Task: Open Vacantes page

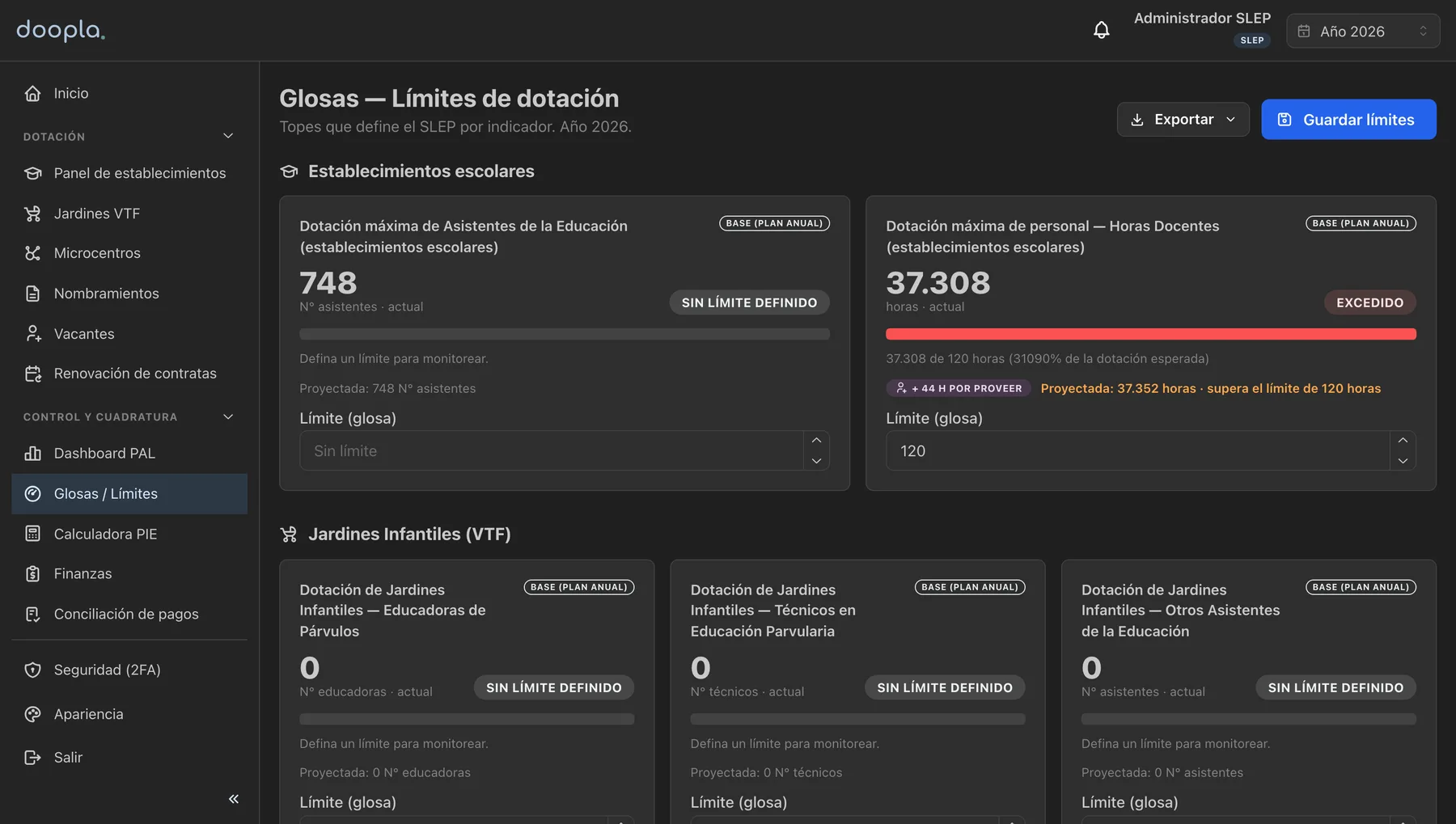Action: pos(129,333)
